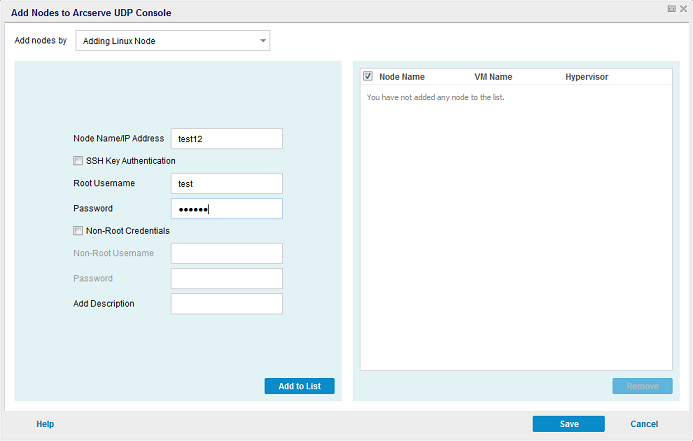Tick the Non-Root Credentials checkbox
The image size is (693, 441).
[78, 231]
